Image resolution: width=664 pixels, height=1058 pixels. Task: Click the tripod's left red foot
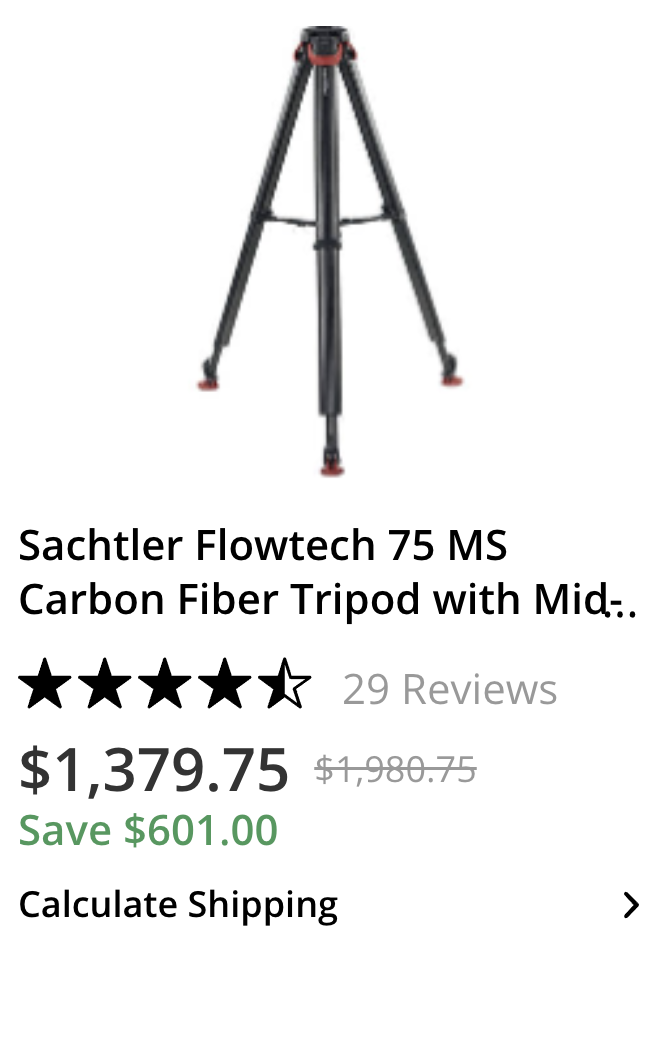pyautogui.click(x=208, y=385)
